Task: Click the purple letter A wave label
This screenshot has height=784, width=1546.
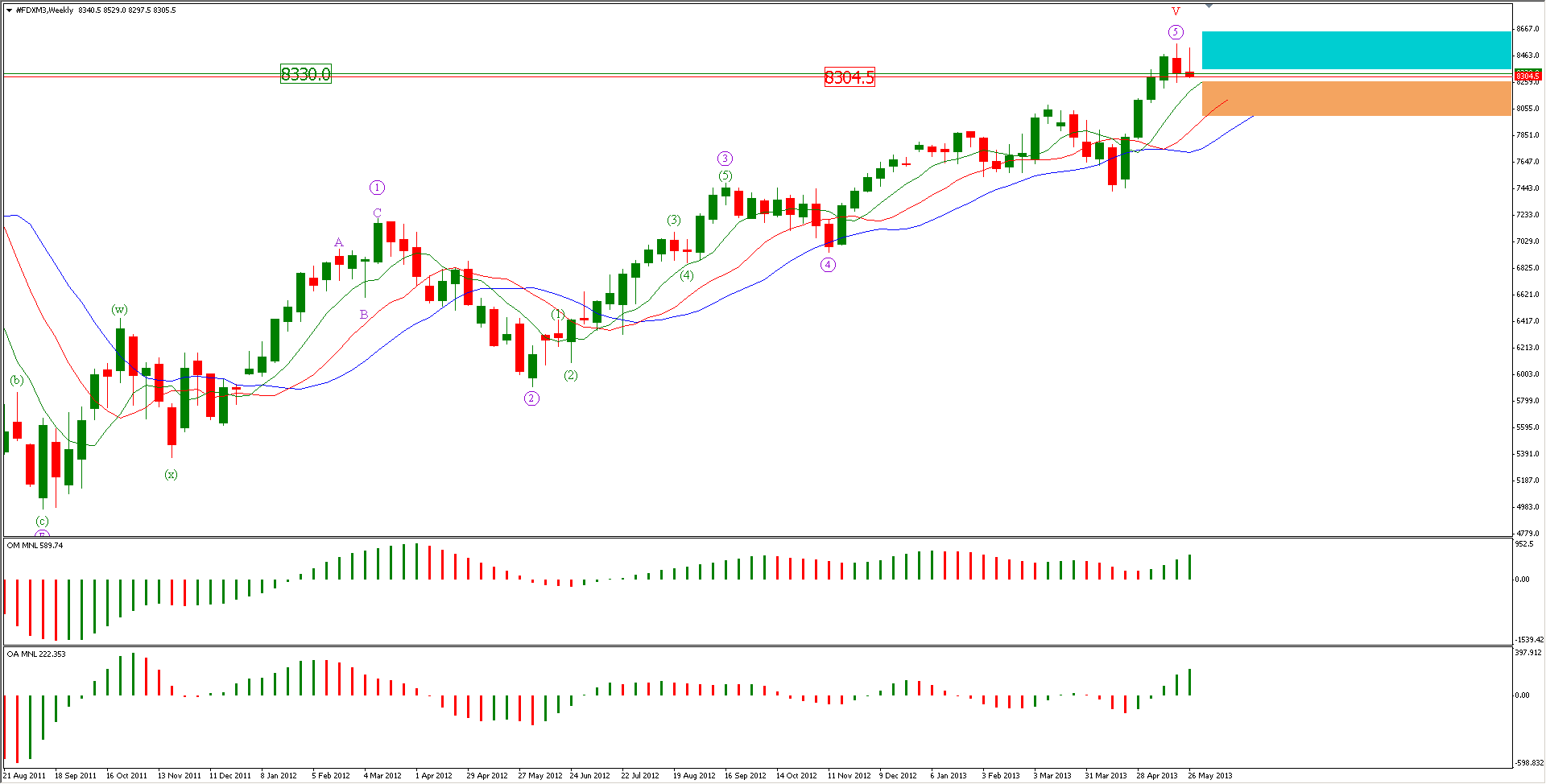Action: [x=338, y=242]
